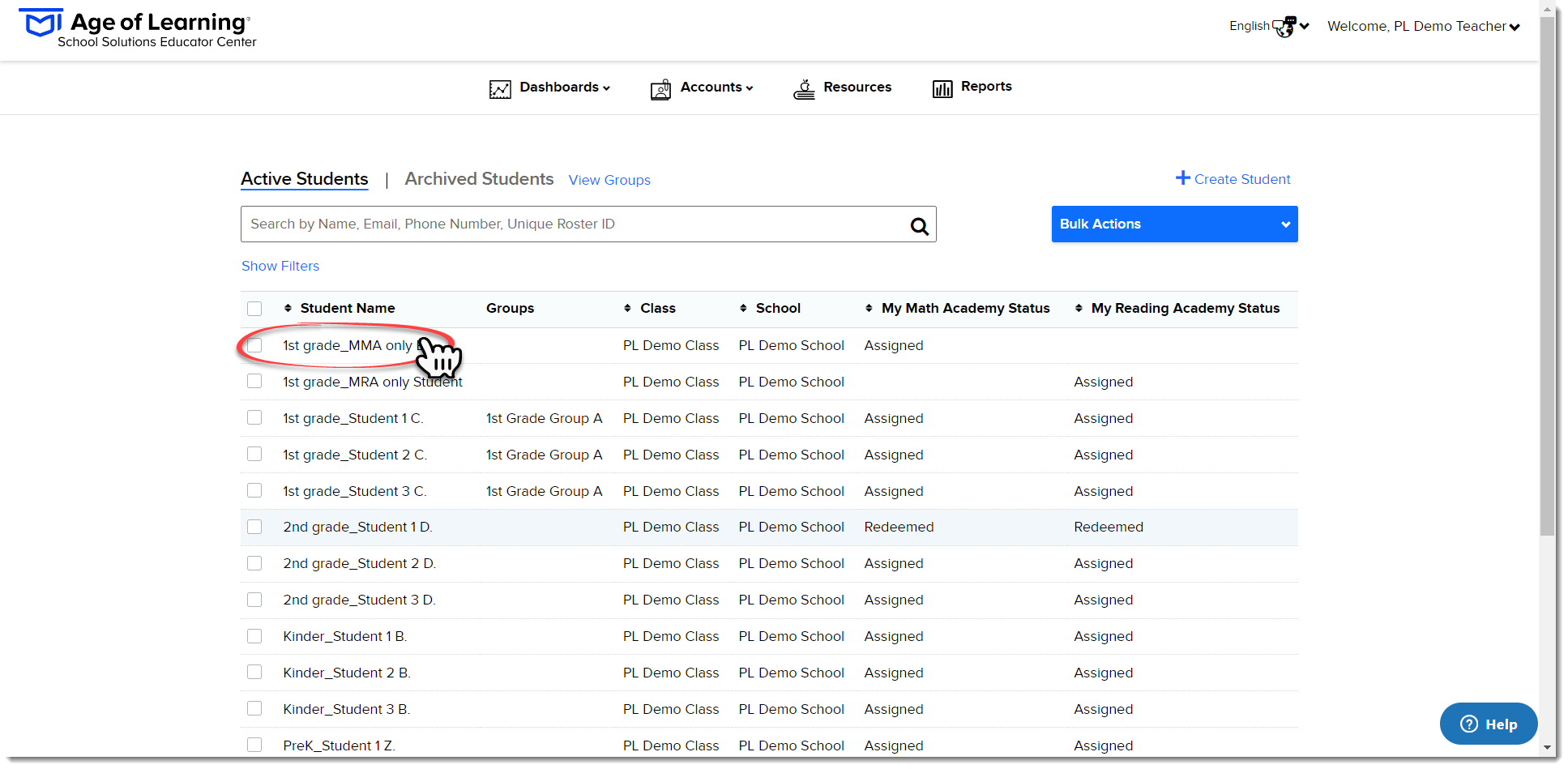The image size is (1568, 769).
Task: Click the Dashboards chart icon
Action: pyautogui.click(x=500, y=89)
